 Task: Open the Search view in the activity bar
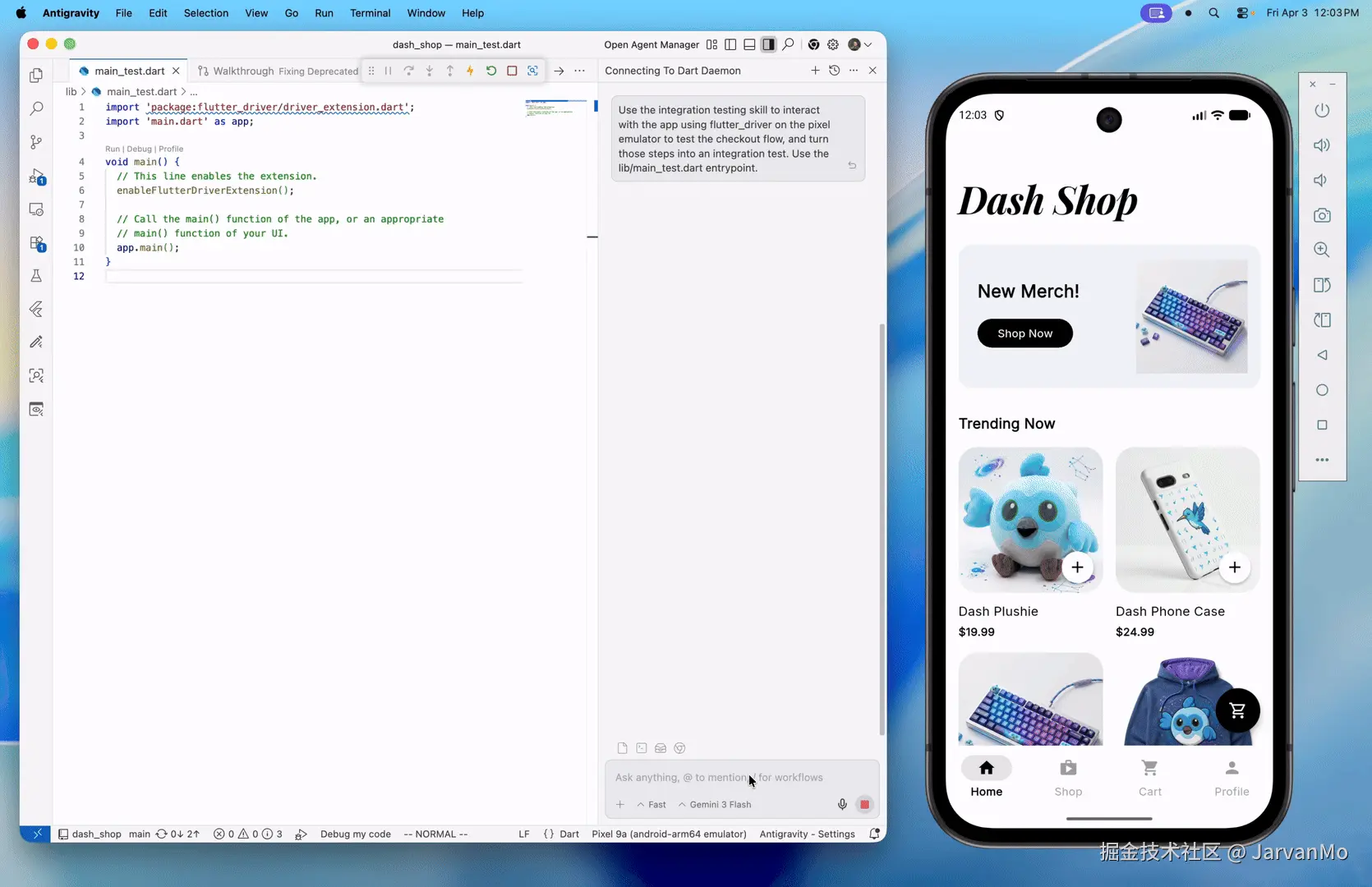click(x=36, y=108)
